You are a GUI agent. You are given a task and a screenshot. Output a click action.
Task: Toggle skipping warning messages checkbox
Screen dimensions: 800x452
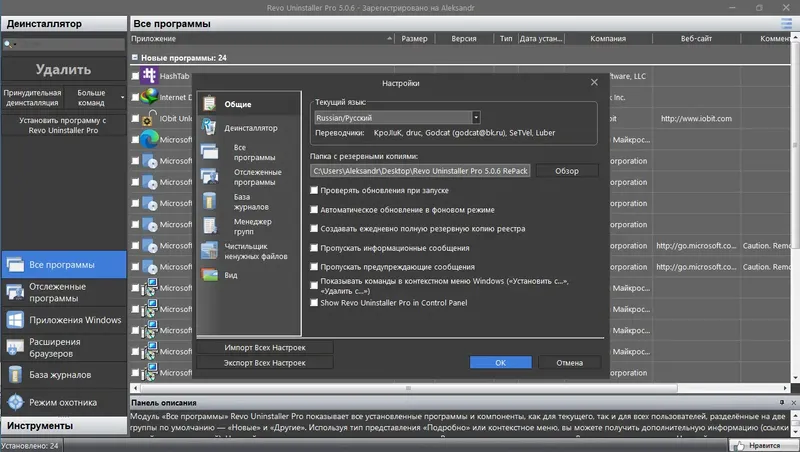click(314, 267)
